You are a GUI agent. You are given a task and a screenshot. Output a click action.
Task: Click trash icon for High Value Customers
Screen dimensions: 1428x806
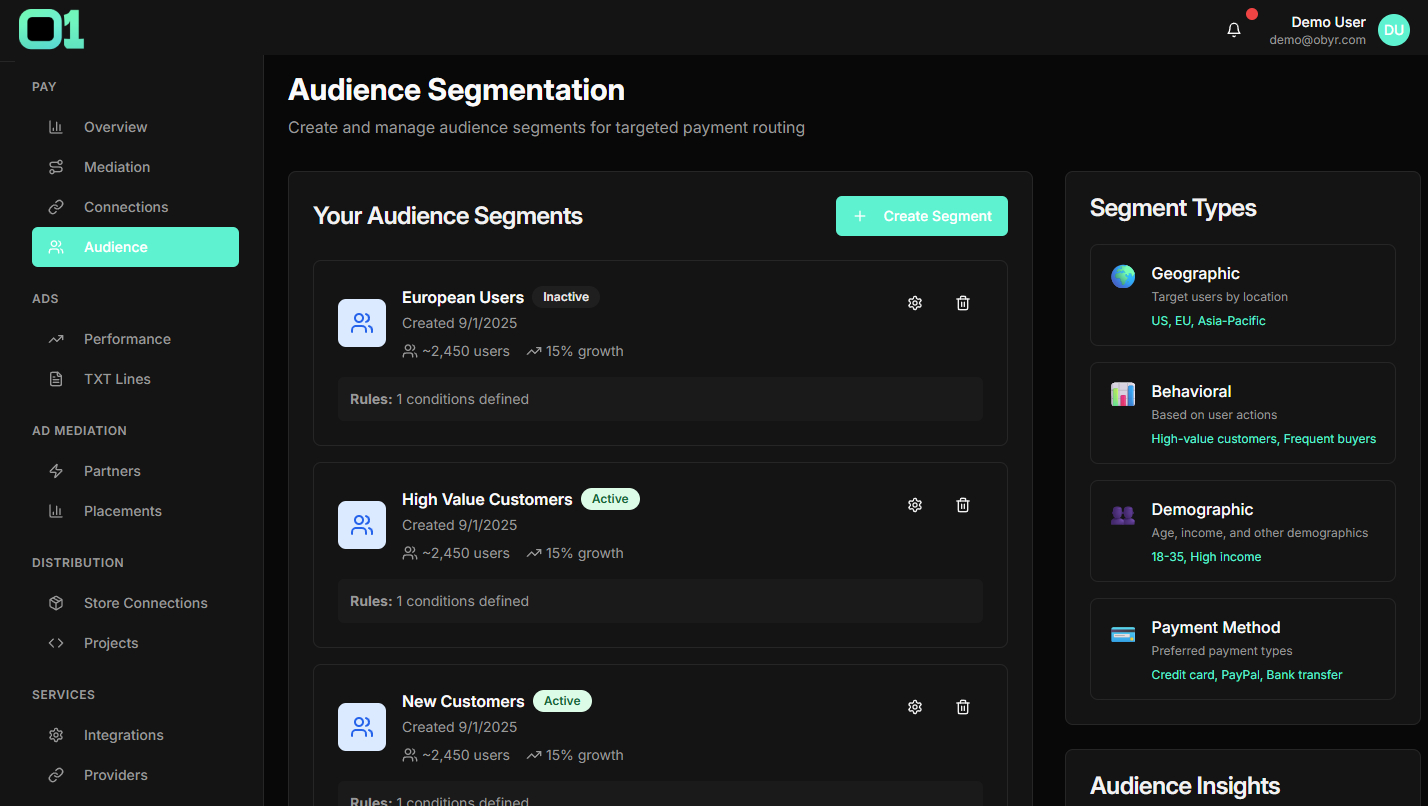(x=963, y=505)
